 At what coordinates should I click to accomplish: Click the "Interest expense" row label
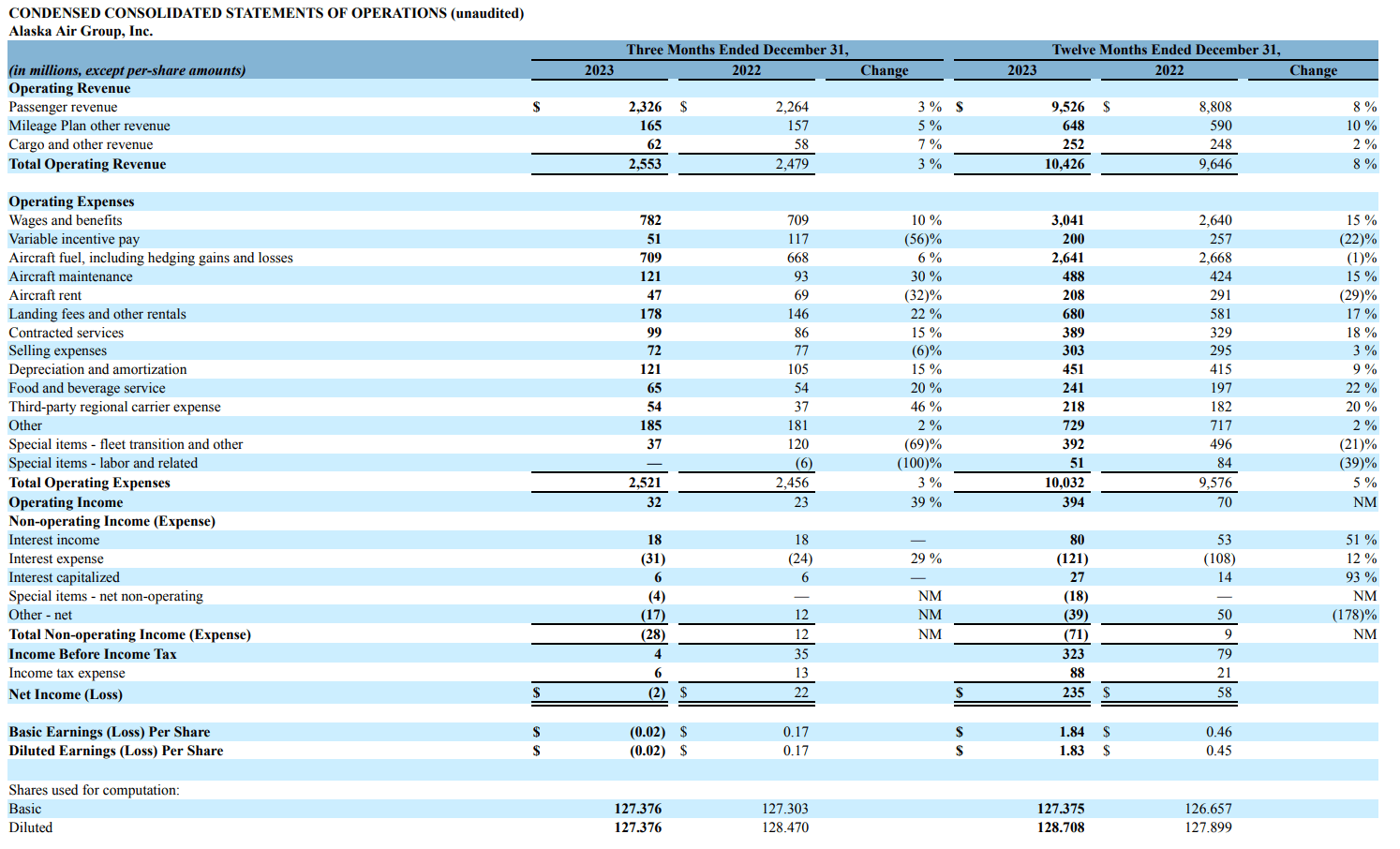[x=56, y=559]
